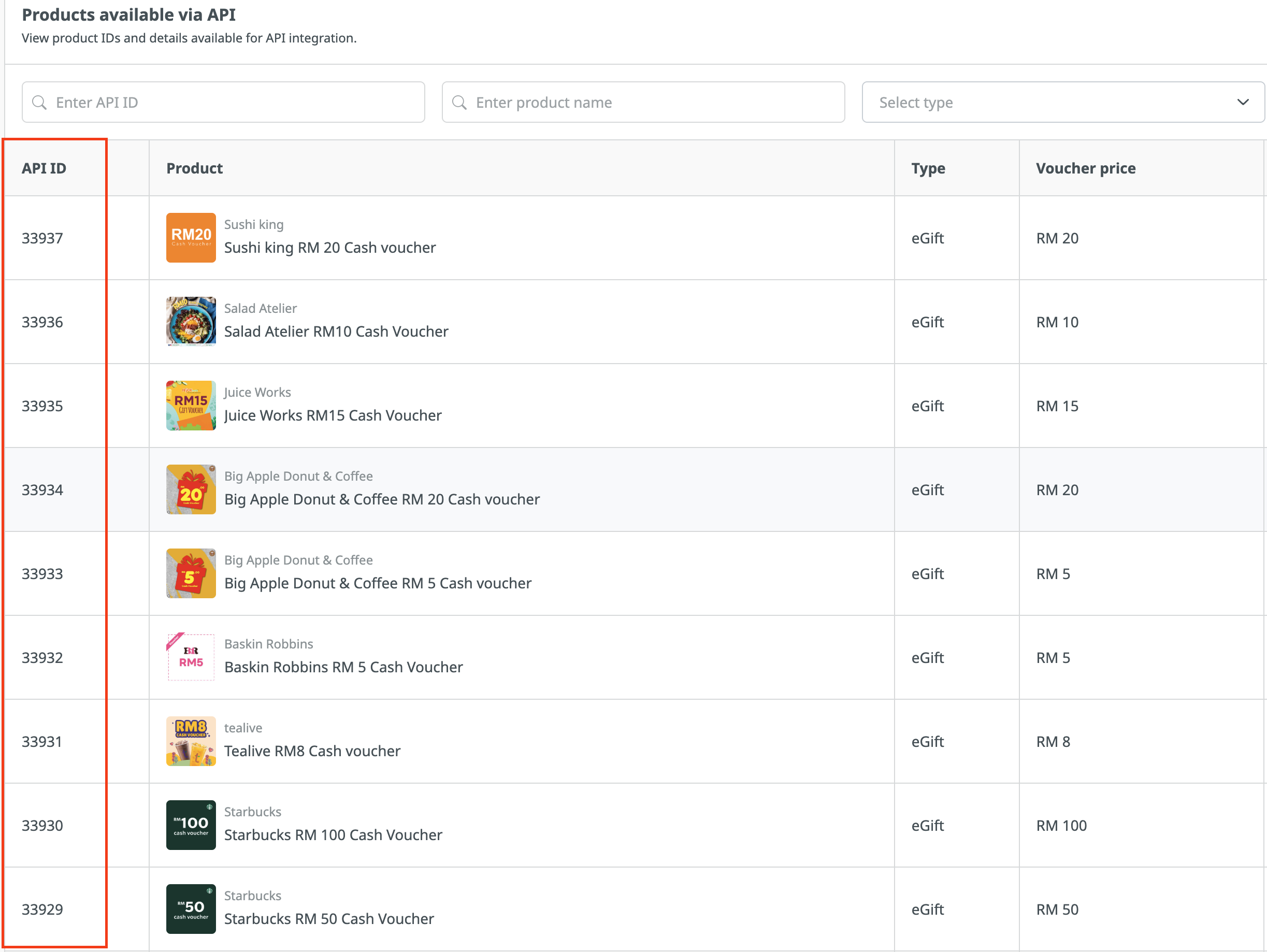Click the magnifier icon in product name field
1267x952 pixels.
(459, 103)
